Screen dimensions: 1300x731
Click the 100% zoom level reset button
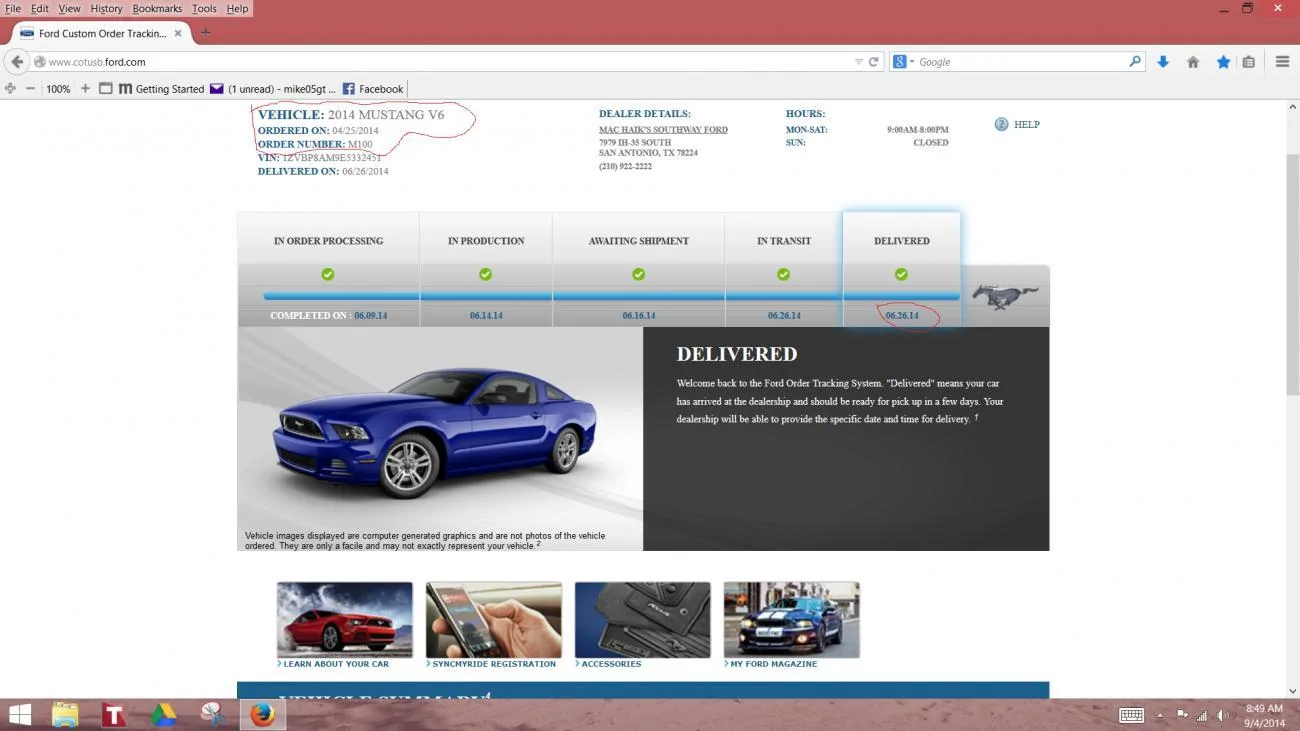pyautogui.click(x=58, y=89)
